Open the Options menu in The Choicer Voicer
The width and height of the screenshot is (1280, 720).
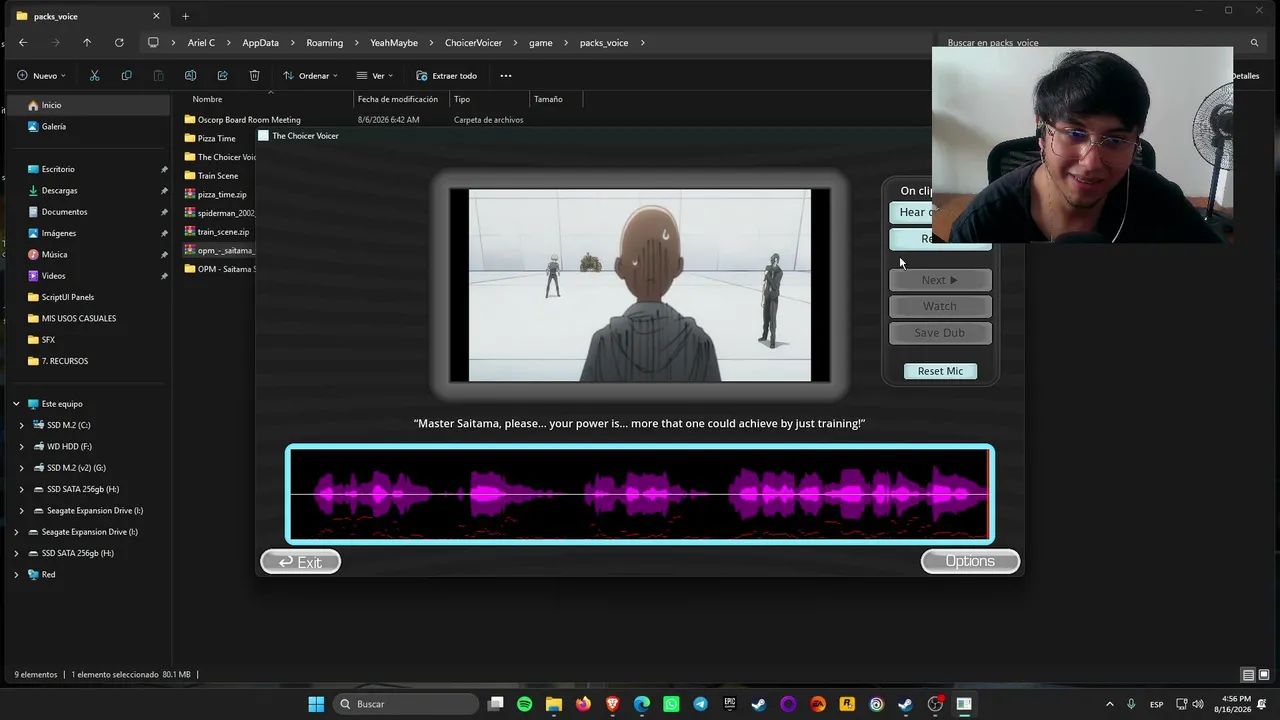click(970, 561)
